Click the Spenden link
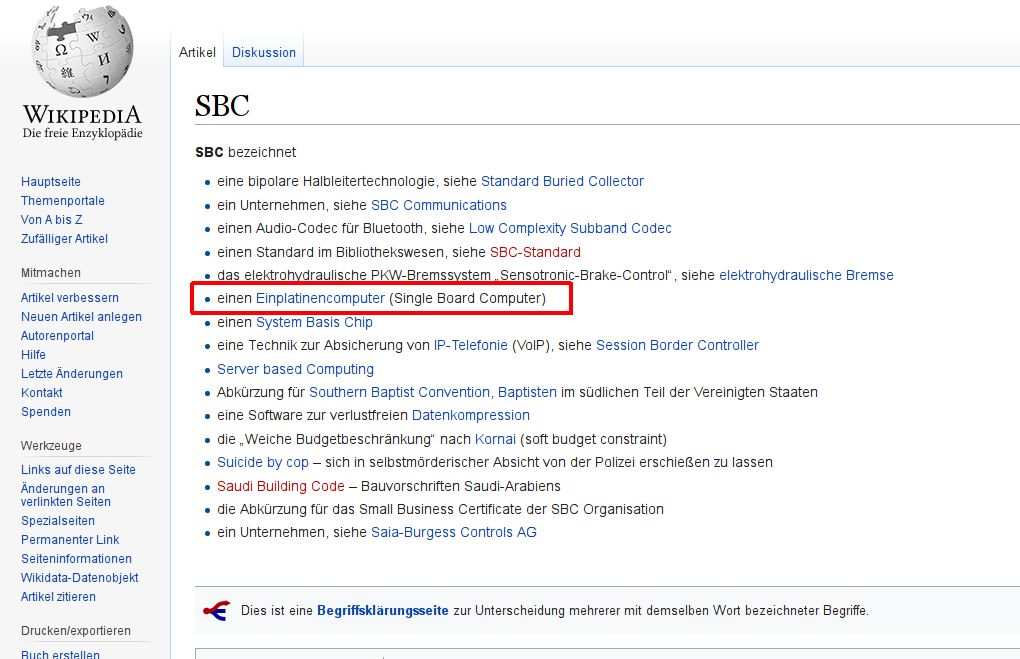The width and height of the screenshot is (1020, 659). pyautogui.click(x=46, y=411)
